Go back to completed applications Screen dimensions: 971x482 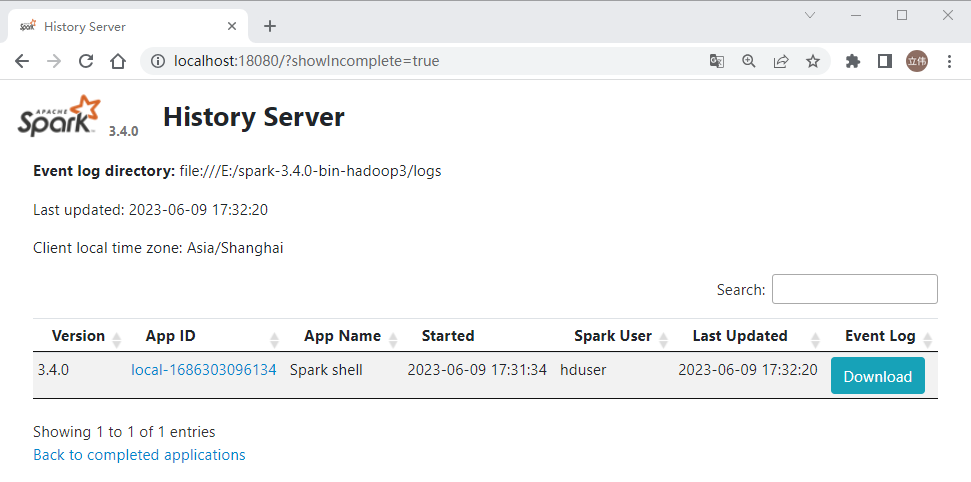coord(139,455)
